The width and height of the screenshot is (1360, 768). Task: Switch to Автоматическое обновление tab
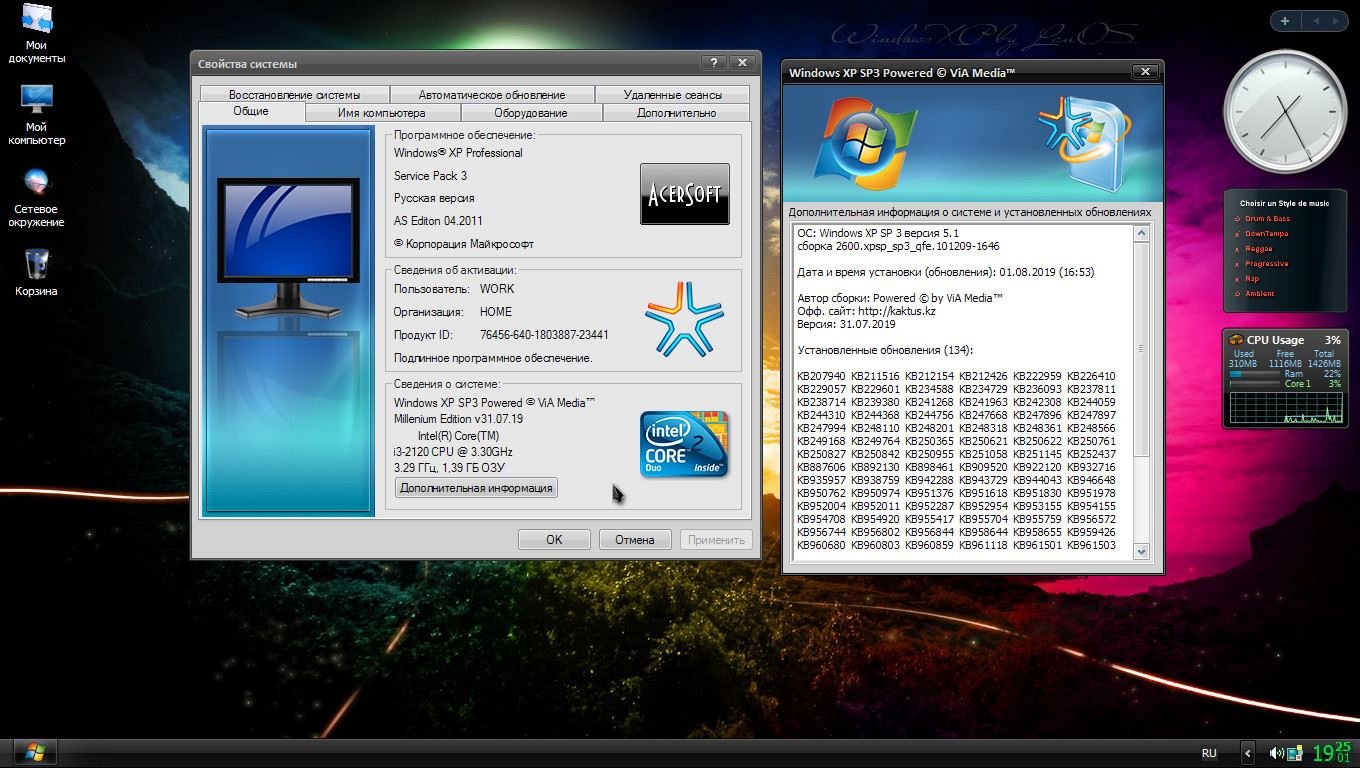tap(492, 95)
